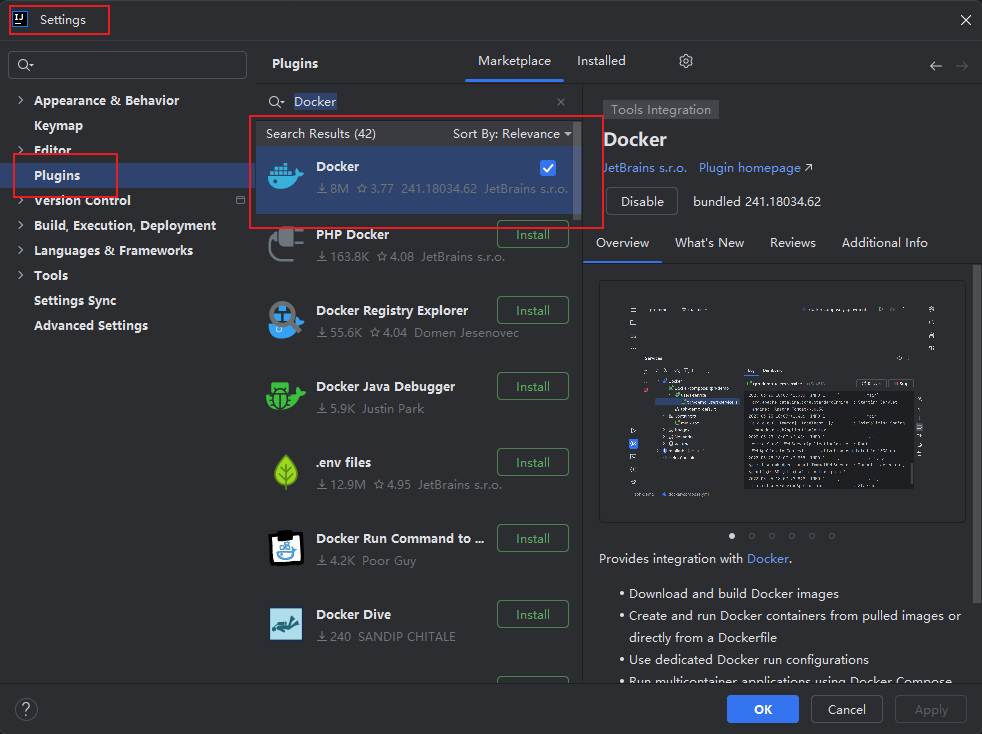Switch to the Installed plugins tab
Image resolution: width=982 pixels, height=734 pixels.
pos(601,61)
